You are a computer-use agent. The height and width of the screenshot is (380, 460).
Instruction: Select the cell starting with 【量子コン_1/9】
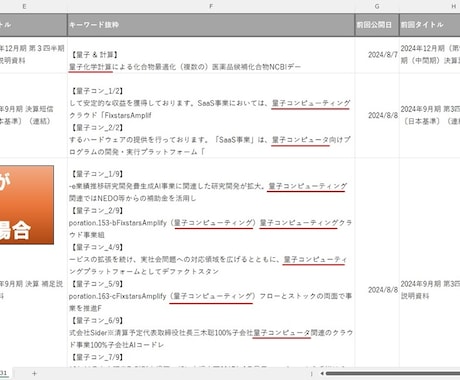211,263
